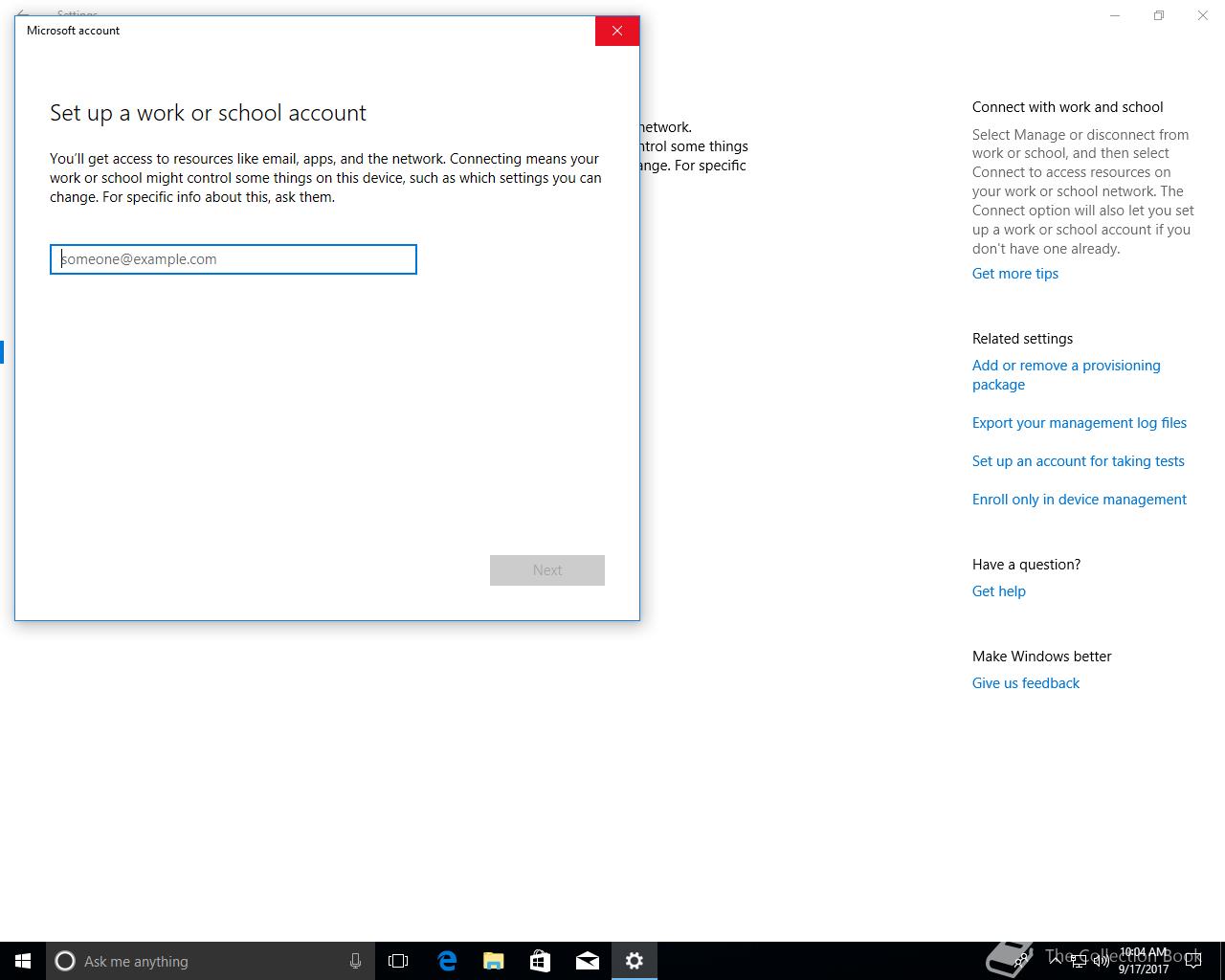This screenshot has width=1225, height=980.
Task: Click the Related settings heading
Action: click(1022, 339)
